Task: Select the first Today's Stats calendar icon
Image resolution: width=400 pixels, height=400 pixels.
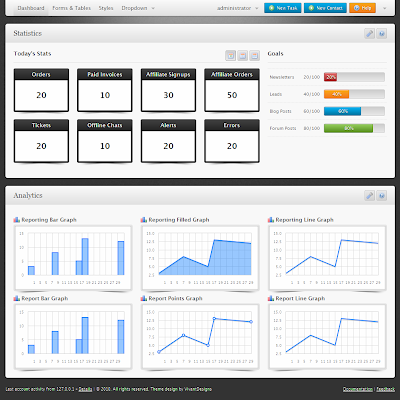Action: point(231,55)
